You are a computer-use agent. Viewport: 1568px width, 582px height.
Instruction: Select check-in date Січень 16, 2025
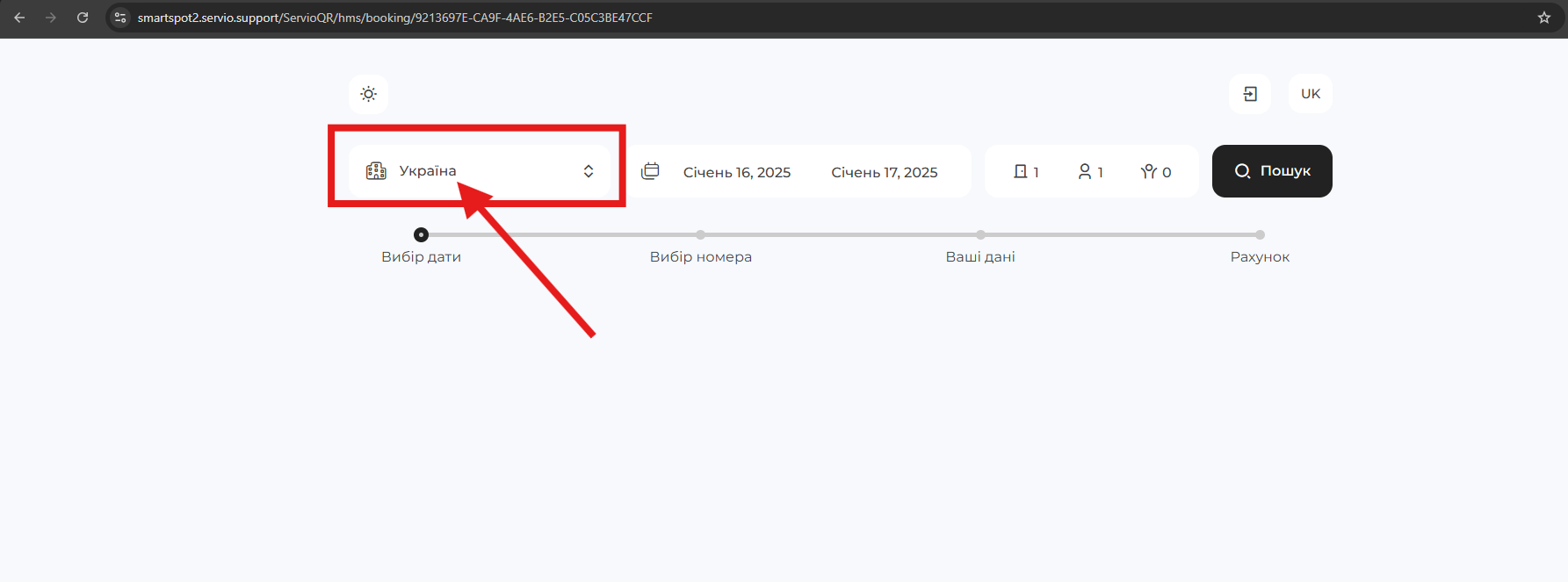coord(736,172)
